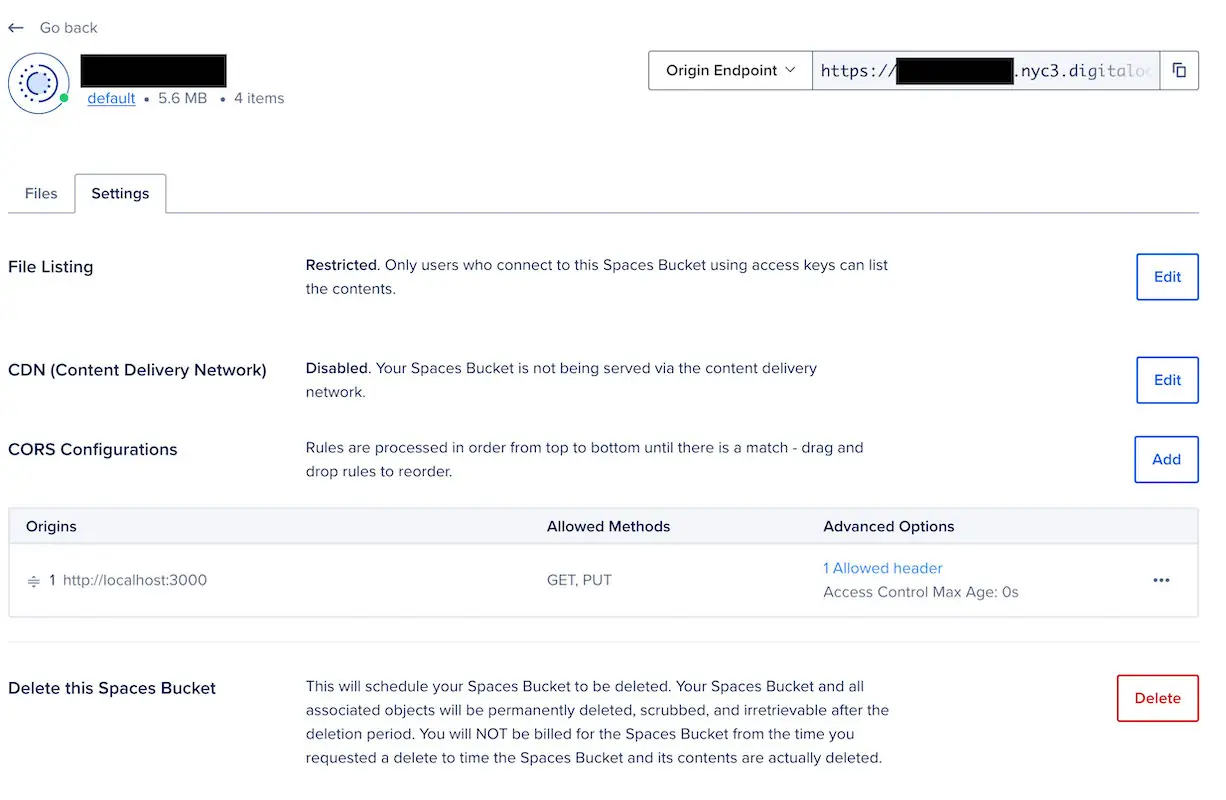Click the drag handle on CORS rule 1
Viewport: 1226px width, 800px height.
coord(33,581)
